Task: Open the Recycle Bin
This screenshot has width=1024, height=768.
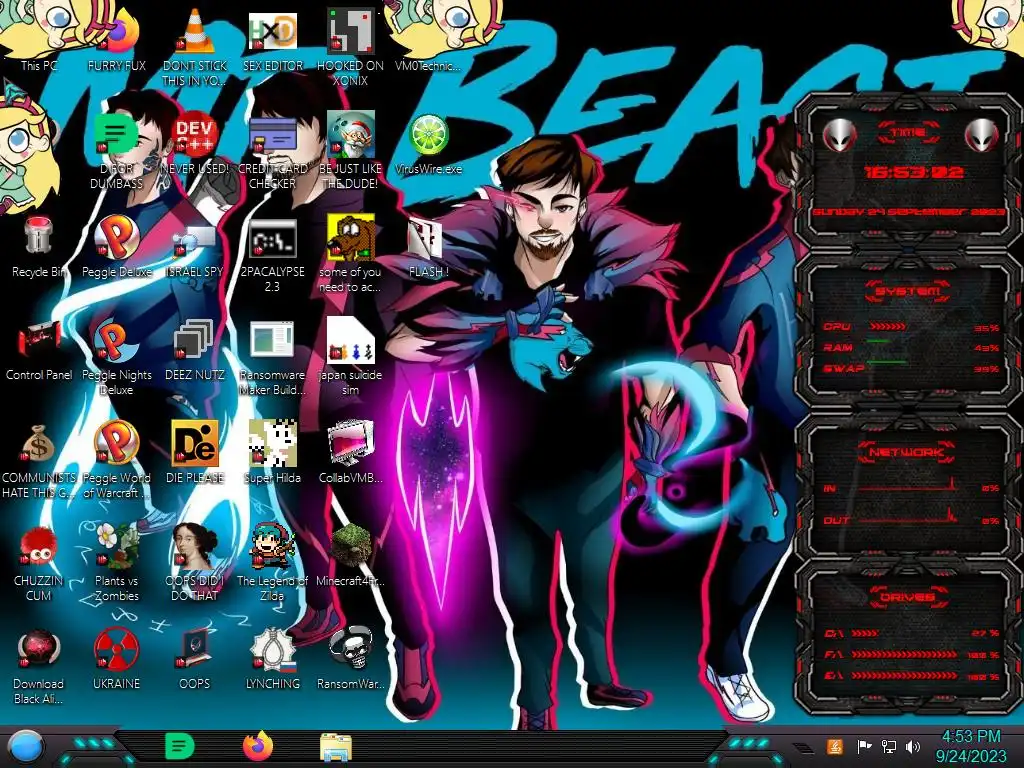Action: (x=39, y=246)
